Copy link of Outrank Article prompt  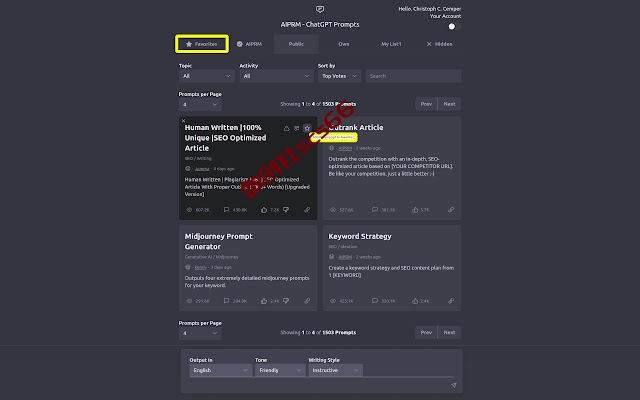click(x=451, y=210)
